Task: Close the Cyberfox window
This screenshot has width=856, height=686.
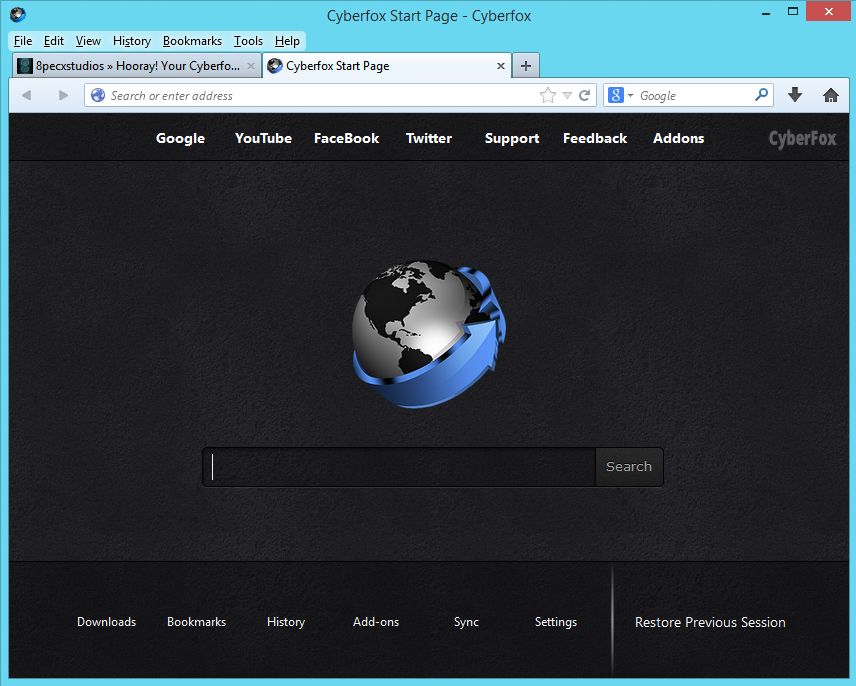Action: click(x=829, y=11)
